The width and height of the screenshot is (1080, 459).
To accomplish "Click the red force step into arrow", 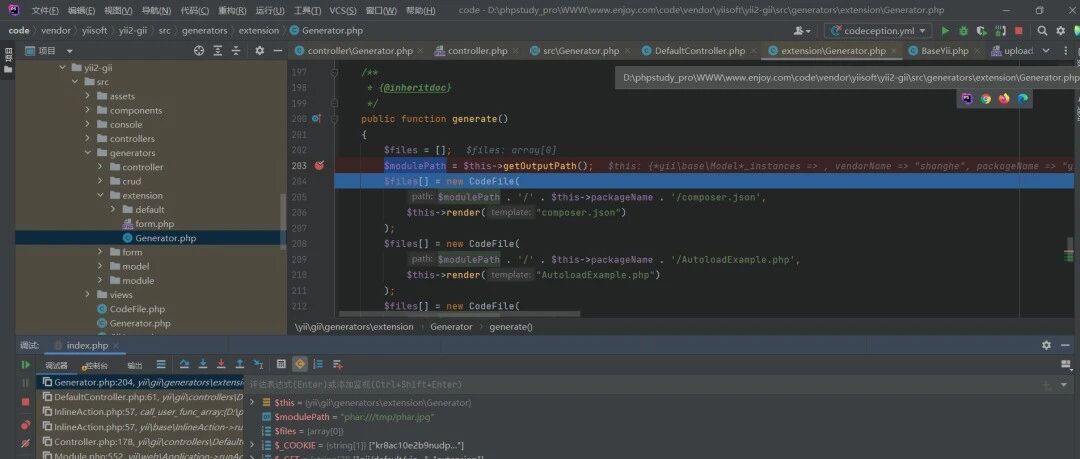I will click(x=221, y=364).
